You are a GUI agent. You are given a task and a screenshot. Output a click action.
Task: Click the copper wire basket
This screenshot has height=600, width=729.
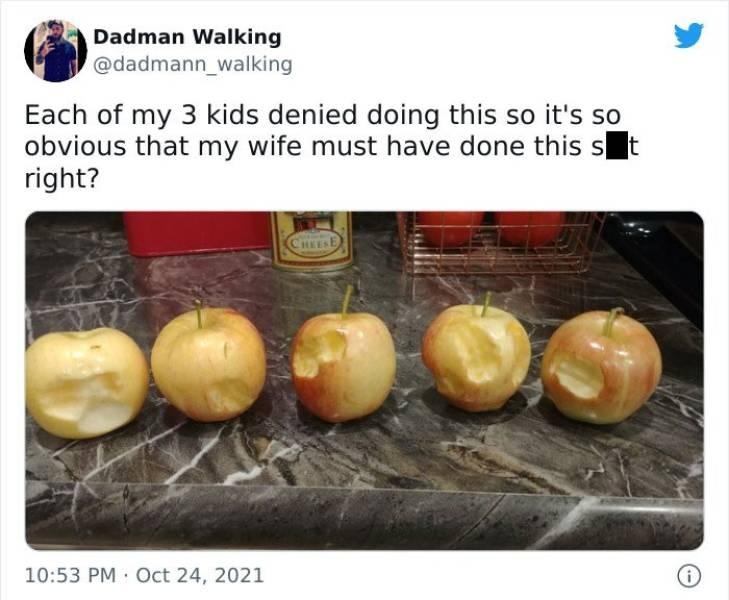[500, 244]
